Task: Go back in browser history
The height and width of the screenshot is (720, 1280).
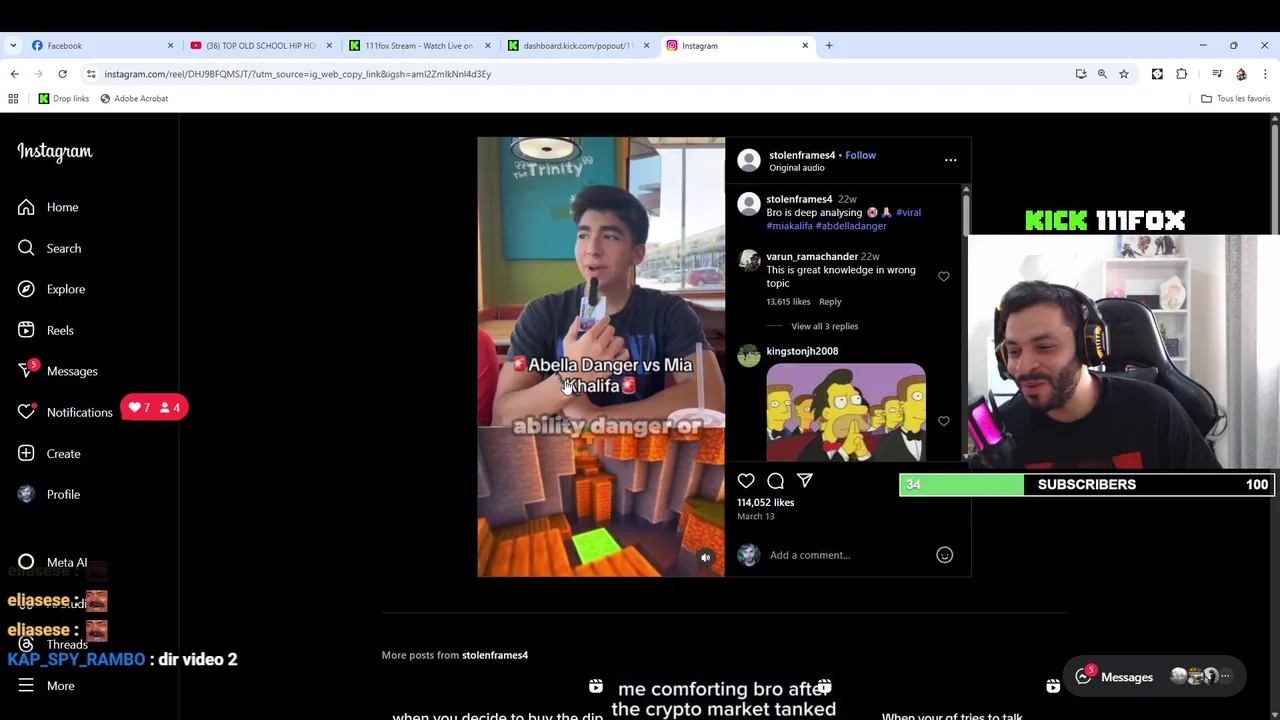Action: 14,74
